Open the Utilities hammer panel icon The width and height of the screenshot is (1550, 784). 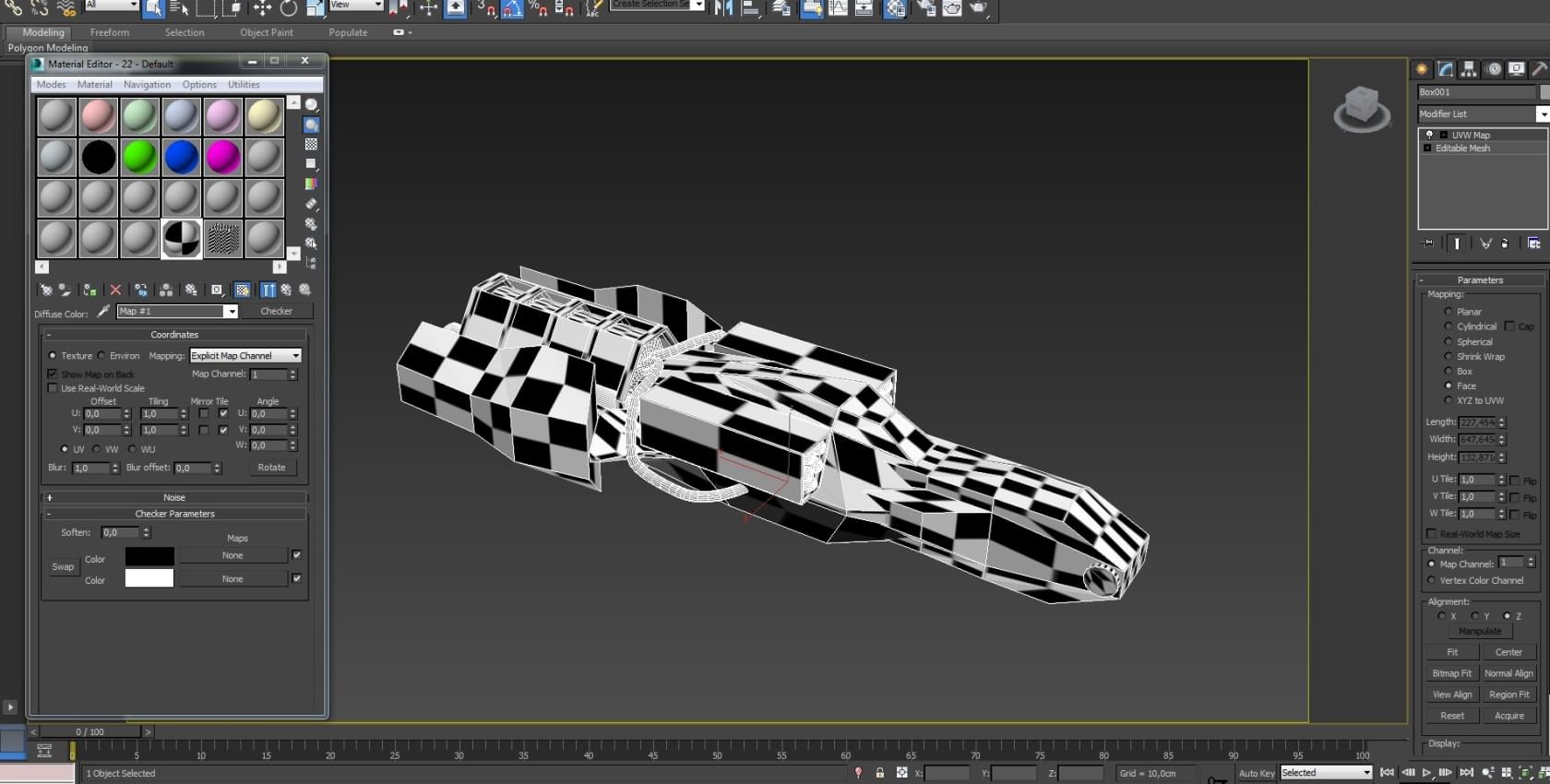[1539, 69]
